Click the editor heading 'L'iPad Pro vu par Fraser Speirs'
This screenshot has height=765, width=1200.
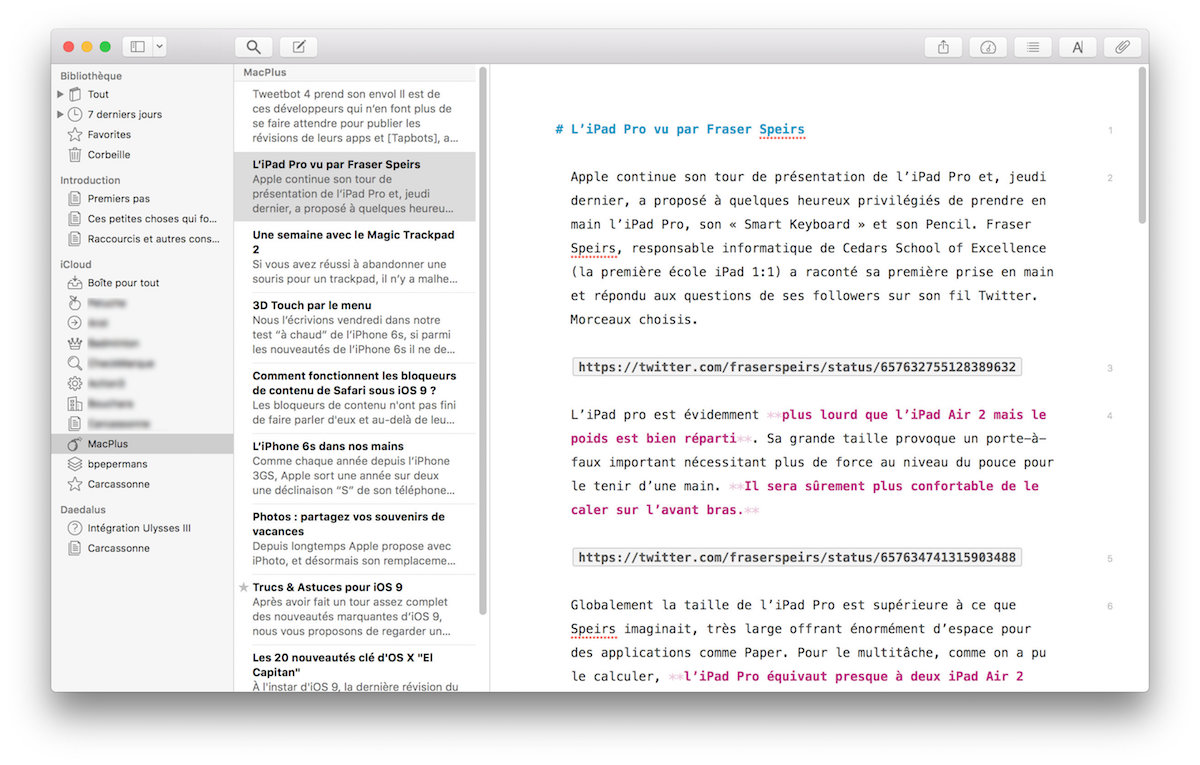coord(687,129)
